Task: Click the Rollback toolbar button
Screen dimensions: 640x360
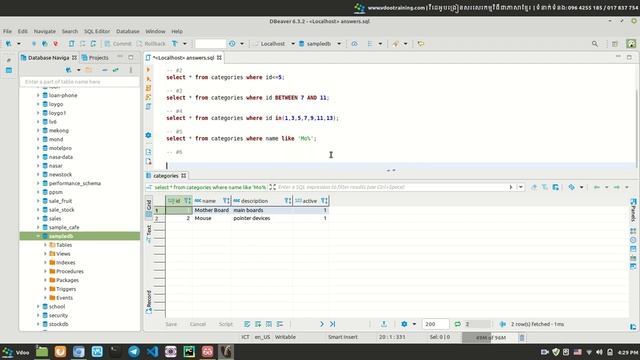Action: [x=151, y=44]
